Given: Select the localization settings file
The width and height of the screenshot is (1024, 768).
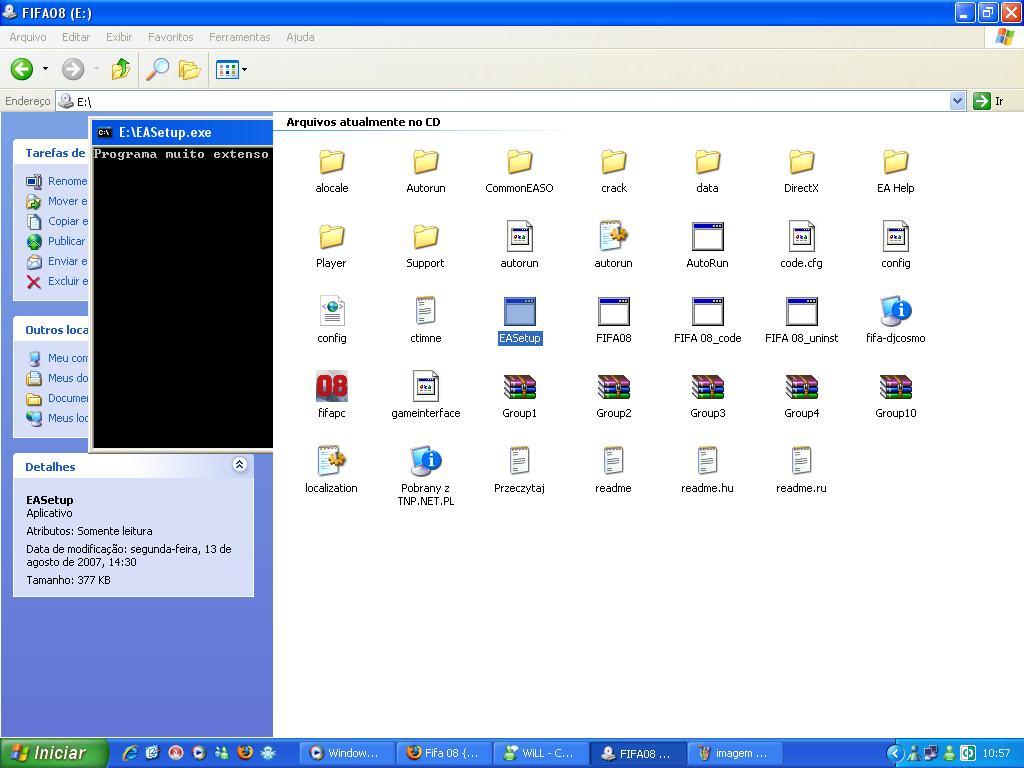Looking at the screenshot, I should [x=331, y=470].
